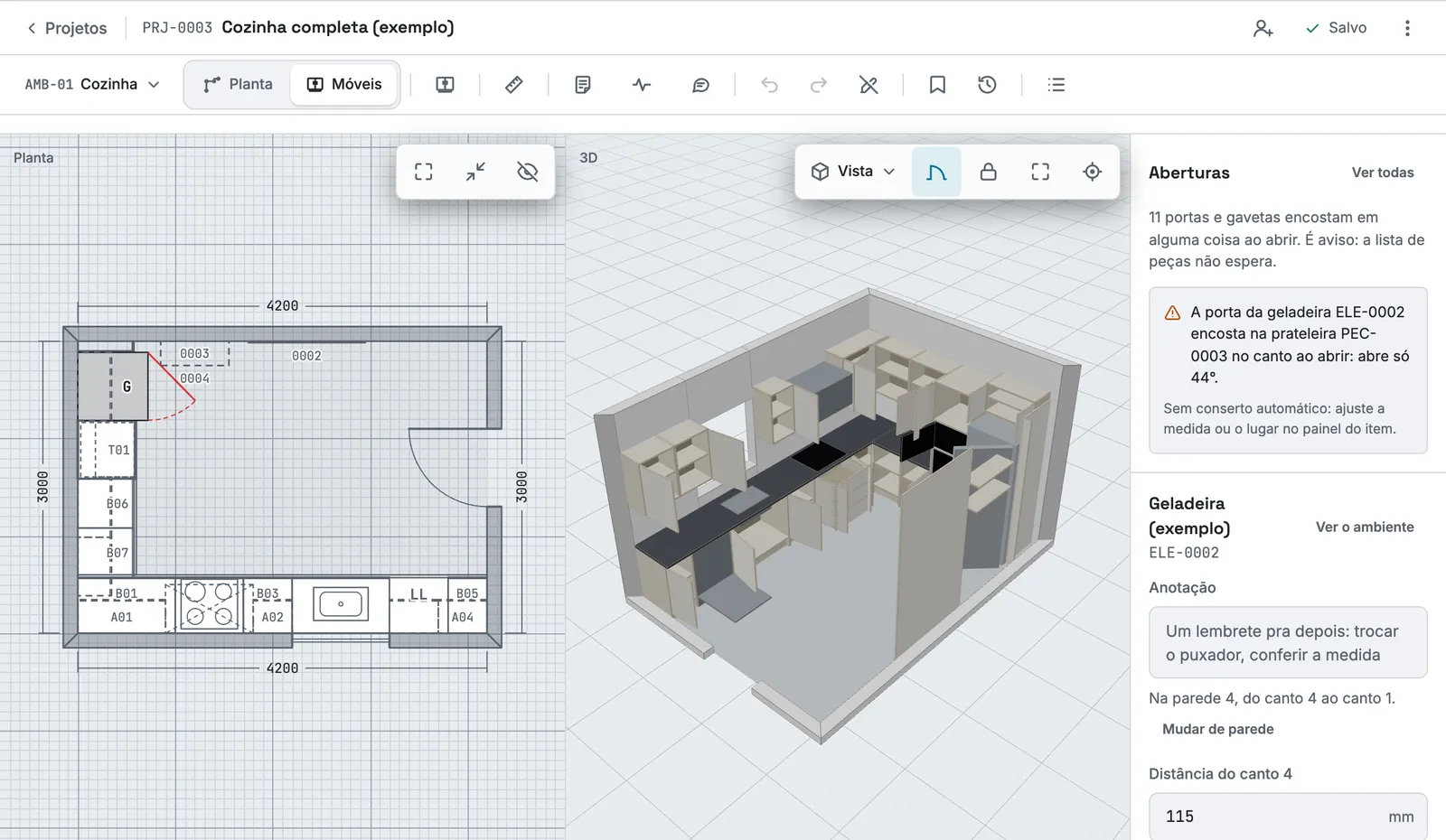
Task: Fit the 3D view to frame
Action: tap(1040, 172)
